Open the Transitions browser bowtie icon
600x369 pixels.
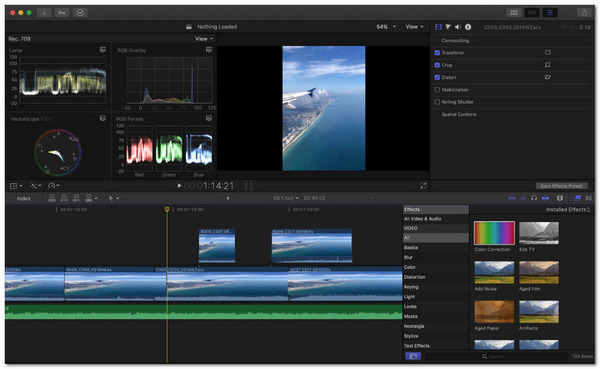point(589,198)
